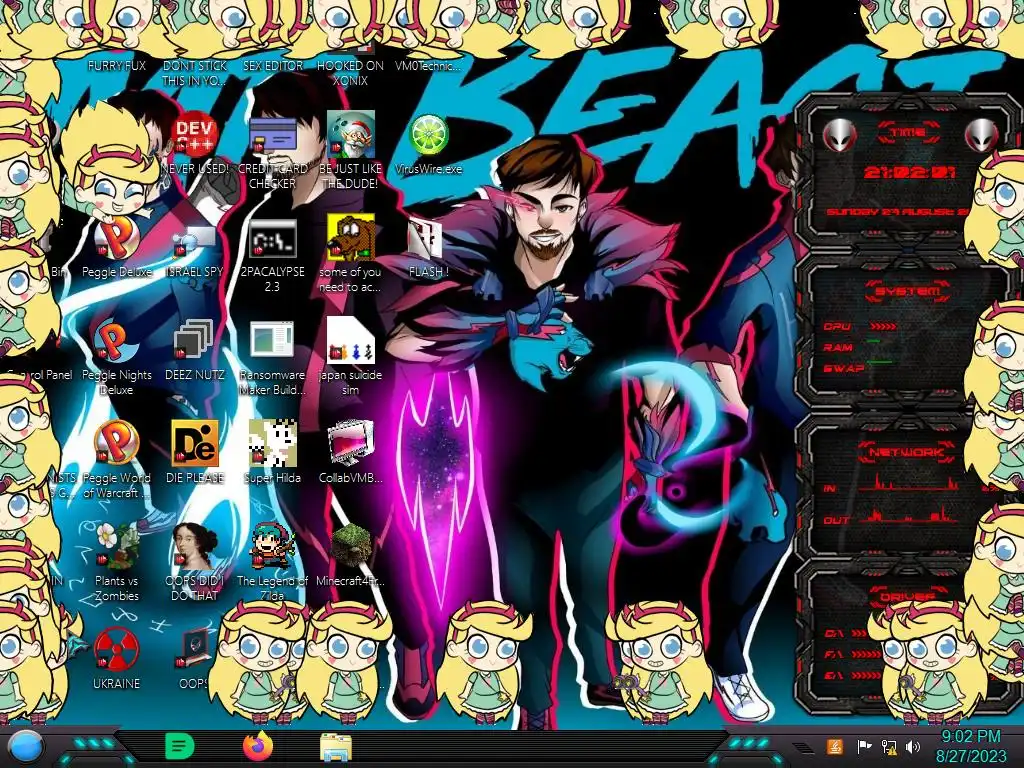The width and height of the screenshot is (1024, 768).
Task: Click the right alien head in the TIME widget
Action: (982, 136)
